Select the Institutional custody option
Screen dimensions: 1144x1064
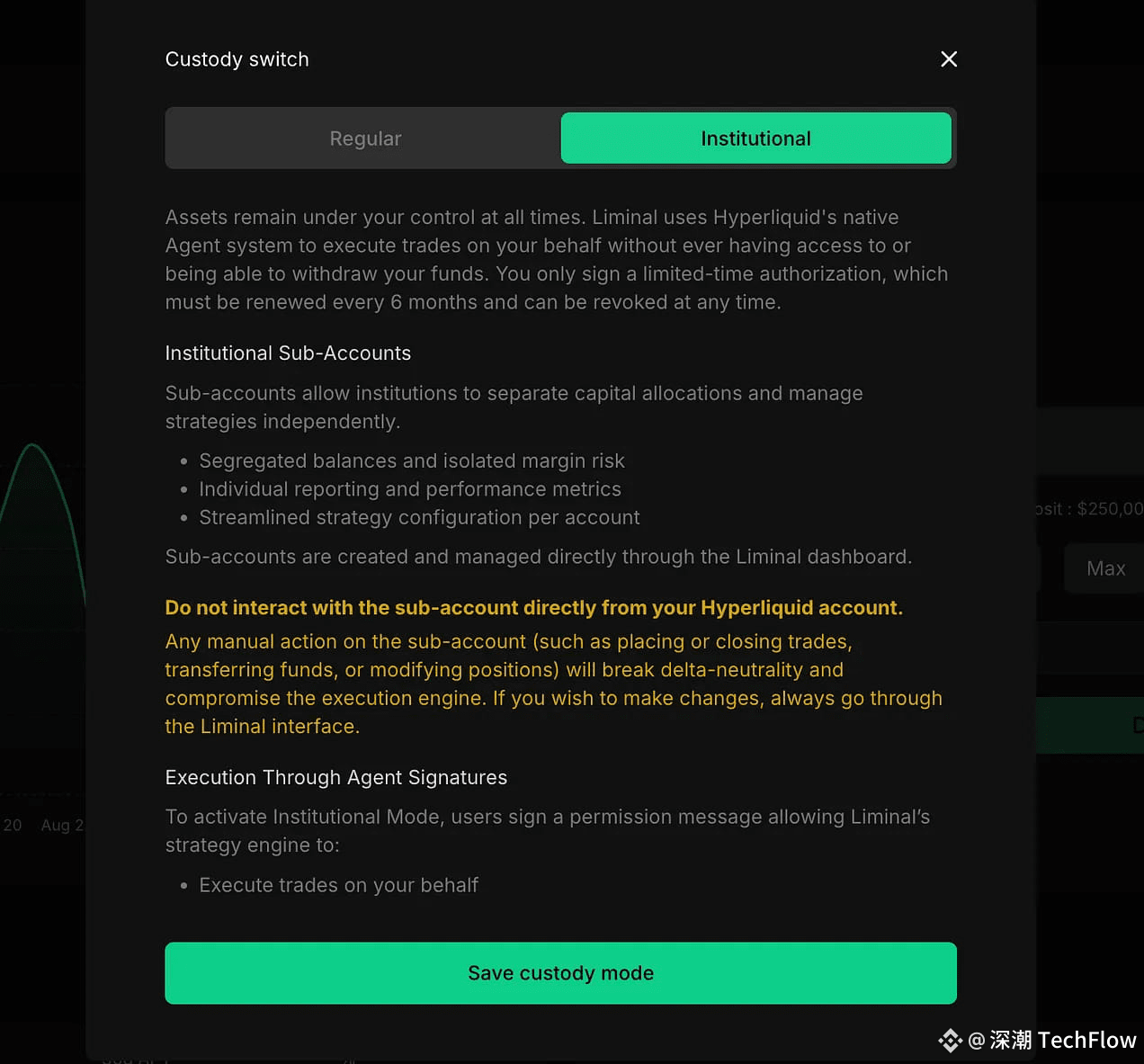[x=755, y=139]
